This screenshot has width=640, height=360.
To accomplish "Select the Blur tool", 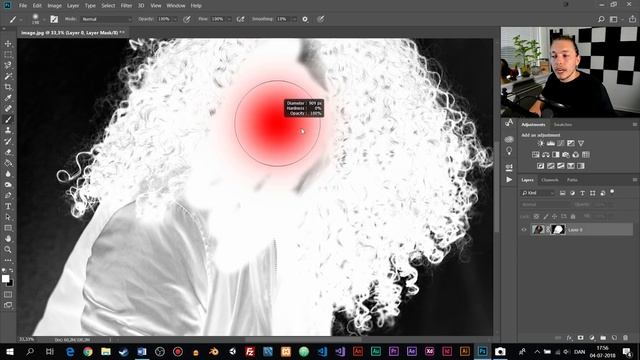I will point(8,173).
